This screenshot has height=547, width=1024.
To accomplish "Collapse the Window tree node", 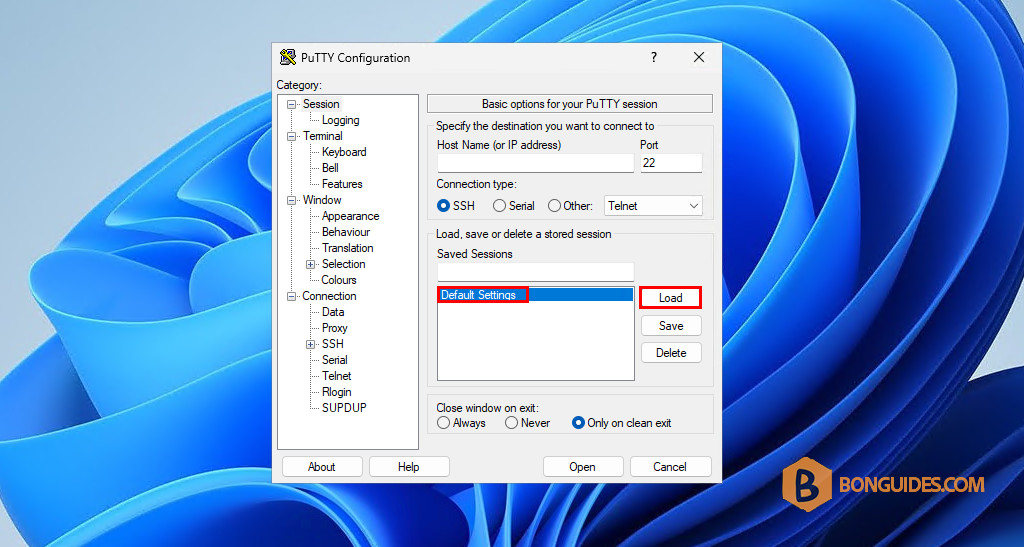I will pyautogui.click(x=291, y=200).
